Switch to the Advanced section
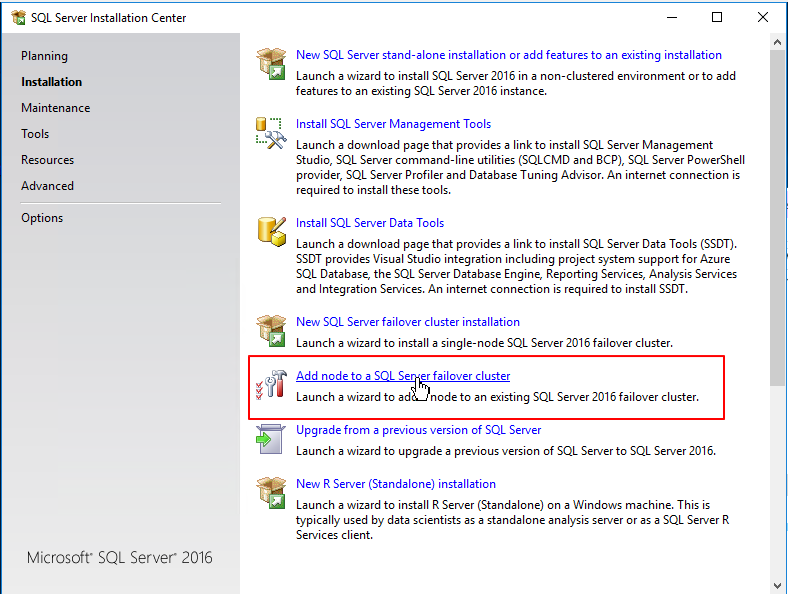The height and width of the screenshot is (594, 788). [47, 186]
